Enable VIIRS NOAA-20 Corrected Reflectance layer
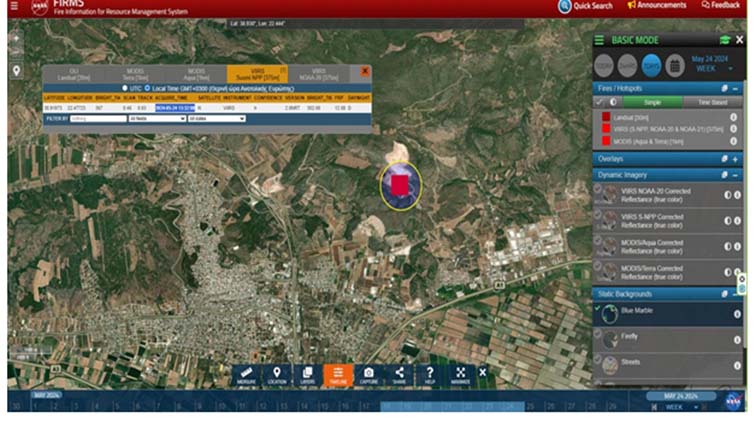Image resolution: width=756 pixels, height=423 pixels. pos(597,189)
